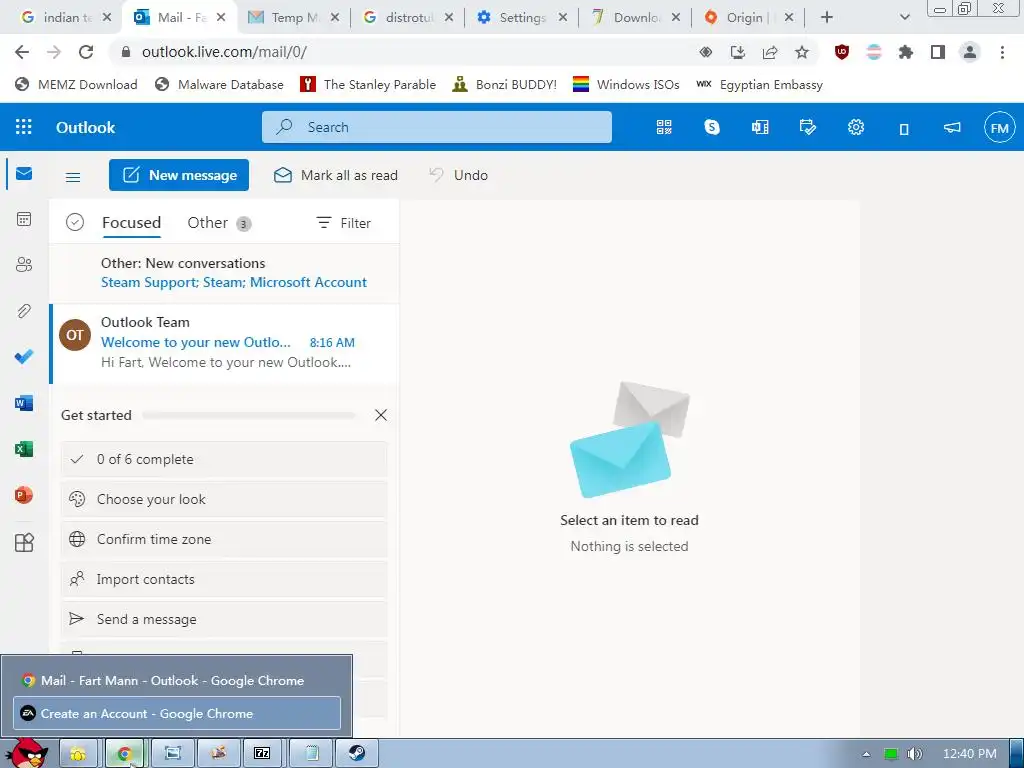Open Chrome three-dot menu
Image resolution: width=1024 pixels, height=768 pixels.
click(x=1002, y=52)
